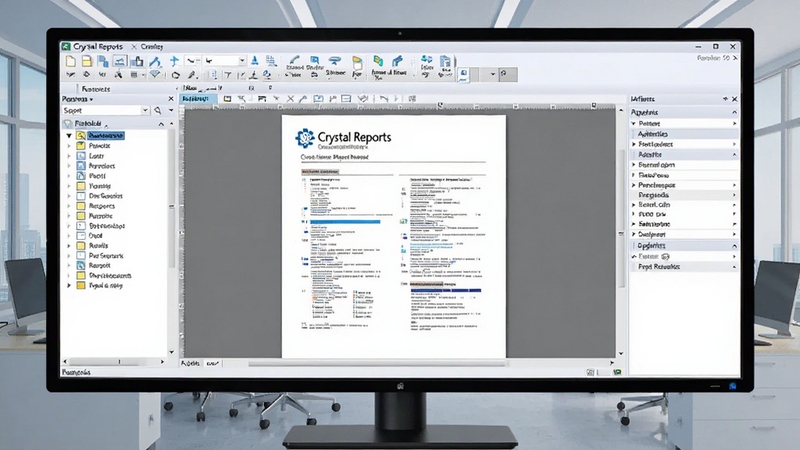800x450 pixels.
Task: Select the highlighted blue tree row in the left panel
Action: pyautogui.click(x=106, y=135)
